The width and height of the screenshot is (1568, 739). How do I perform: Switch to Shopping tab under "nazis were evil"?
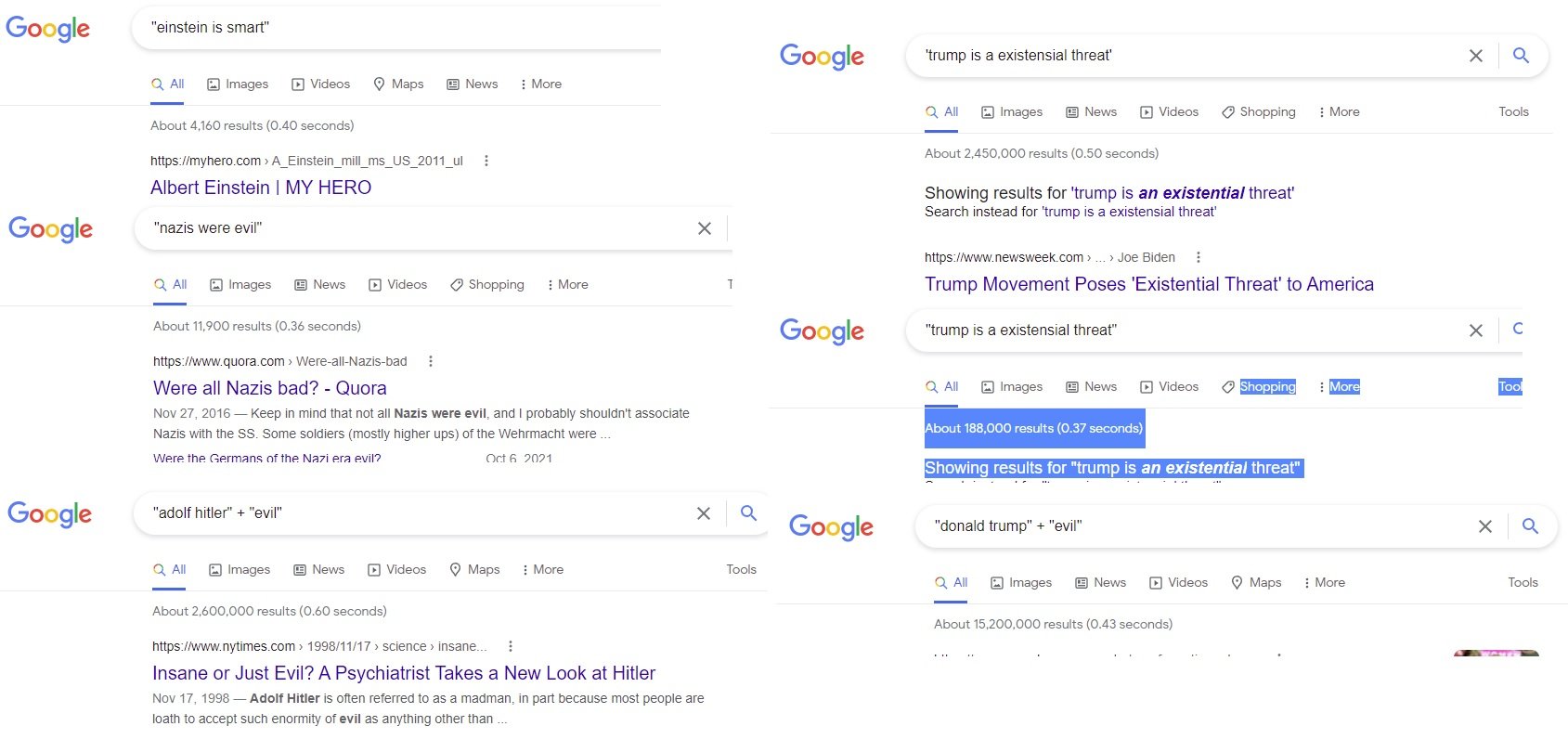(487, 284)
